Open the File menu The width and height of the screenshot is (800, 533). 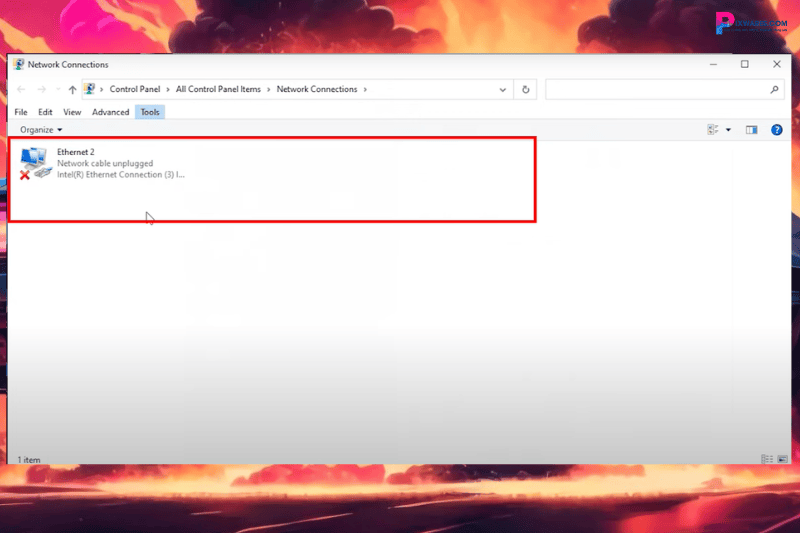coord(21,112)
